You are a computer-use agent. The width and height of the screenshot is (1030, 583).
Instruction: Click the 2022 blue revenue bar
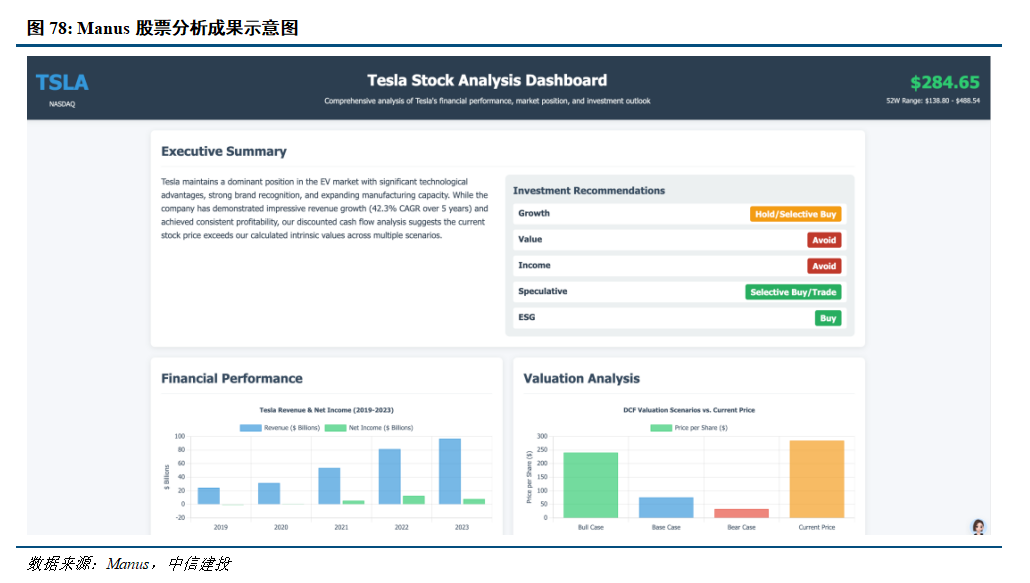[x=389, y=476]
